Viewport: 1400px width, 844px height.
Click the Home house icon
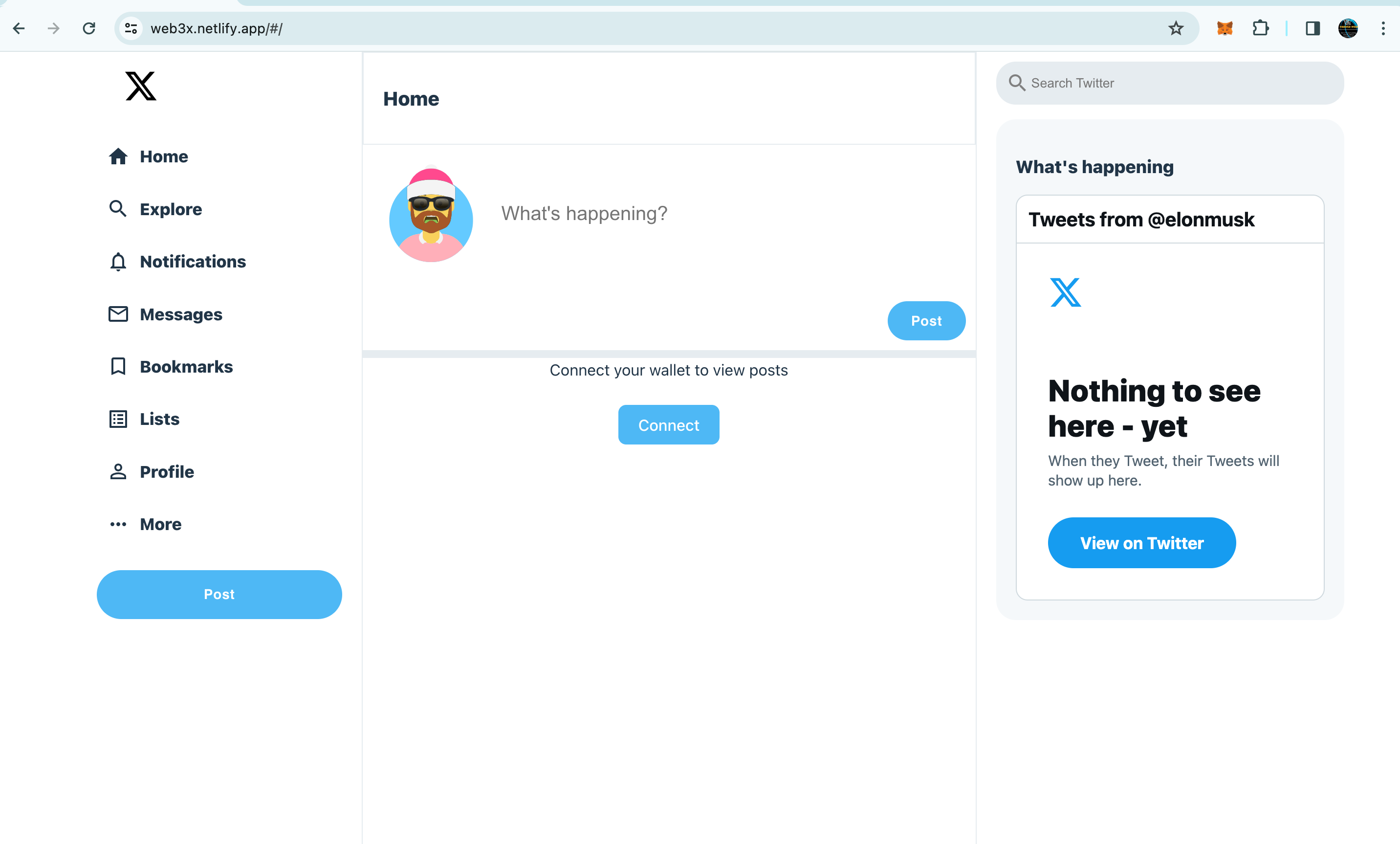pyautogui.click(x=118, y=156)
